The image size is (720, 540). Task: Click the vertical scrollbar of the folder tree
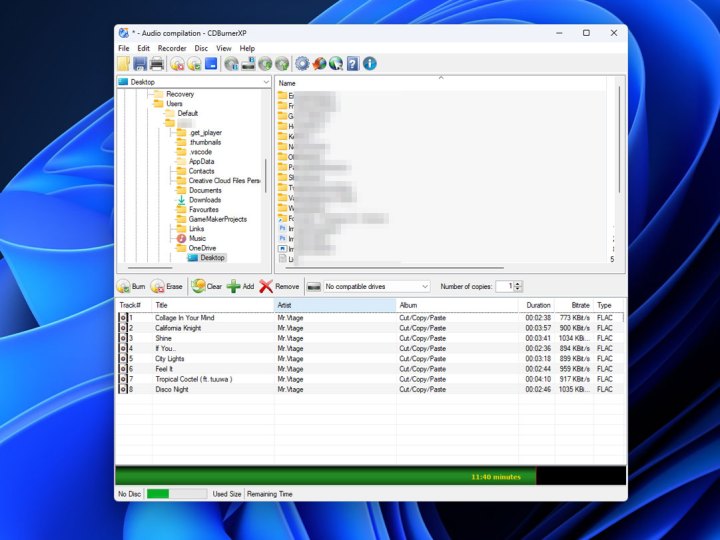click(x=266, y=176)
